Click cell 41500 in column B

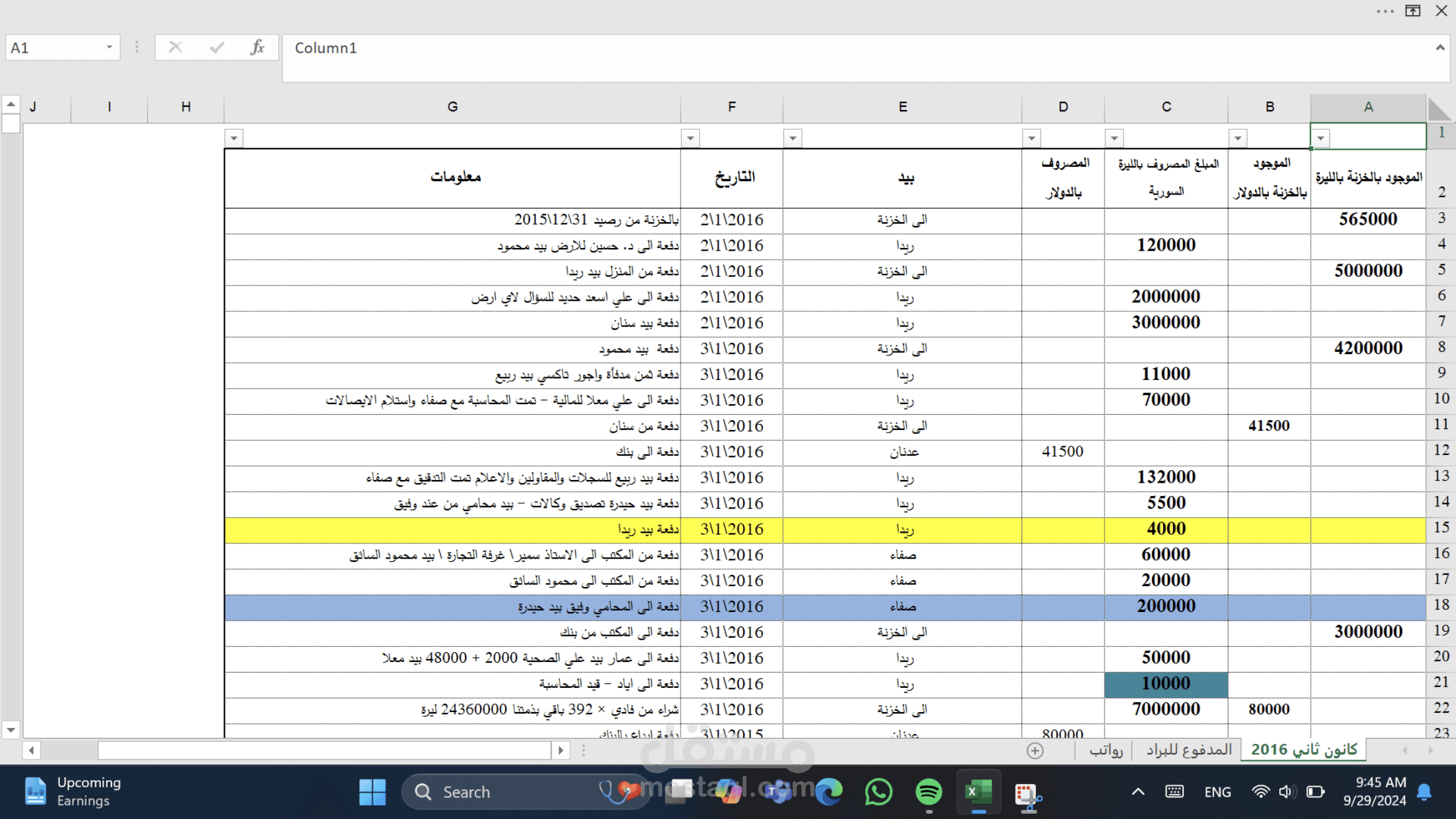point(1269,426)
